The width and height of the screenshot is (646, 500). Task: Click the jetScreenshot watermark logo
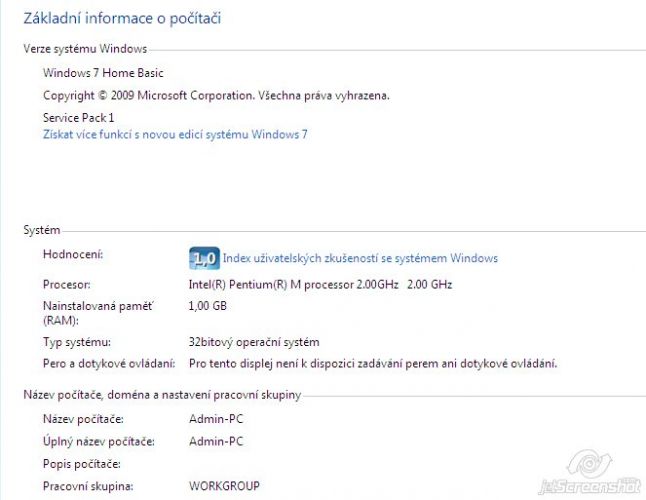pyautogui.click(x=590, y=472)
